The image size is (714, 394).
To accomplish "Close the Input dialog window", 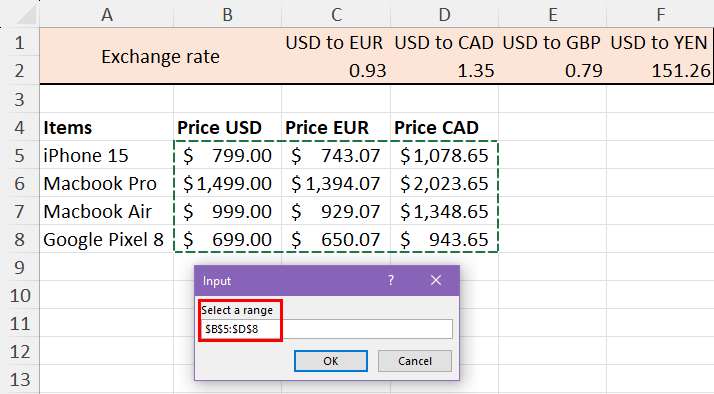I will [x=436, y=280].
